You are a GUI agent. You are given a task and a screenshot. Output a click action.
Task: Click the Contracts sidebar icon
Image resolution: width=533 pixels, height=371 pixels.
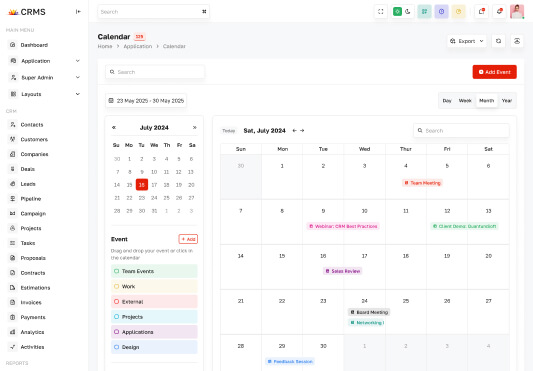[13, 273]
